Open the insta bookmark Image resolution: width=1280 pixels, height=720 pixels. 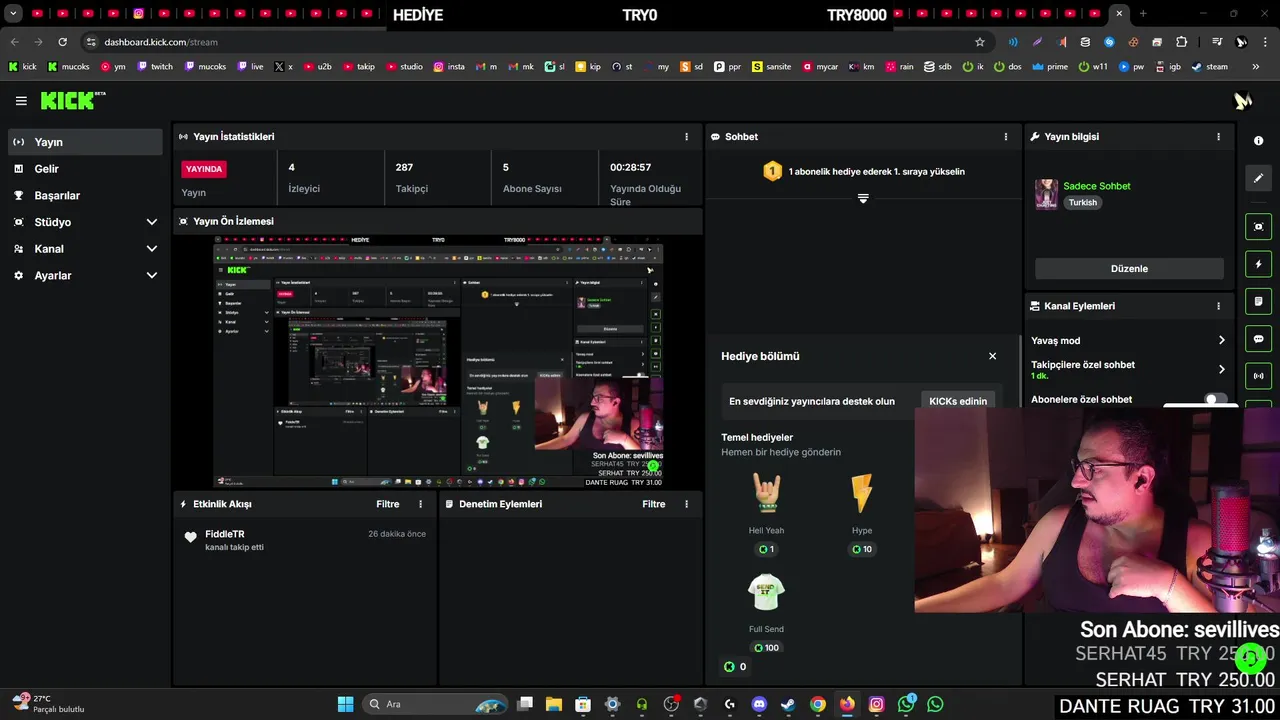[x=449, y=67]
